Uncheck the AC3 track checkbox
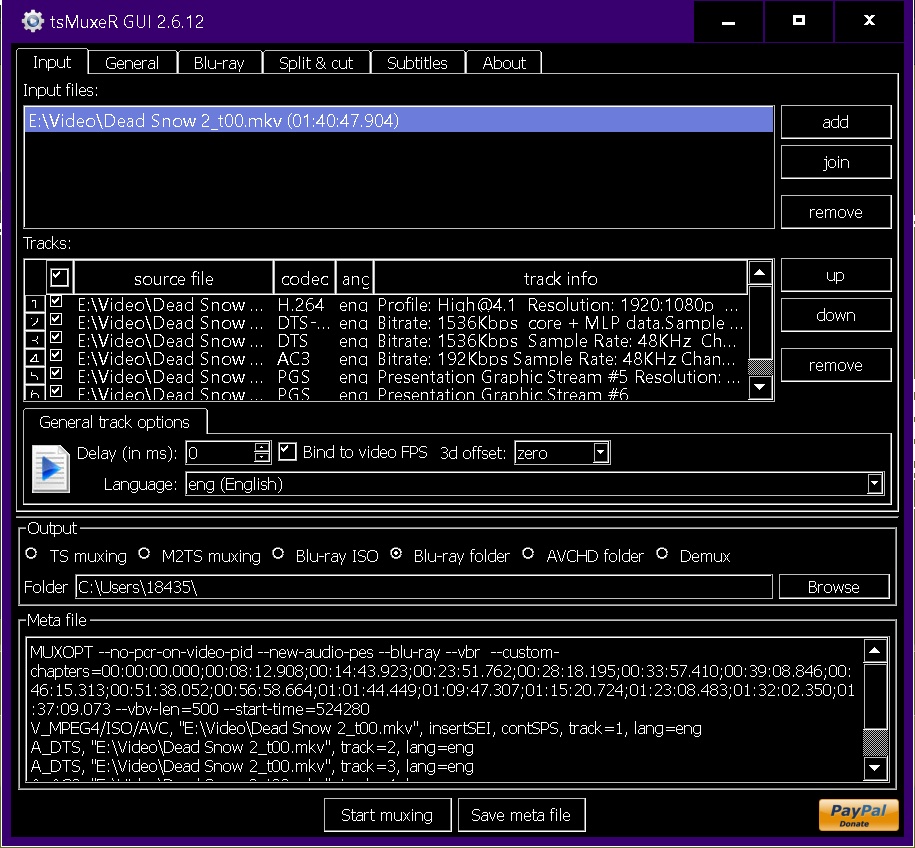The height and width of the screenshot is (848, 915). coord(56,355)
